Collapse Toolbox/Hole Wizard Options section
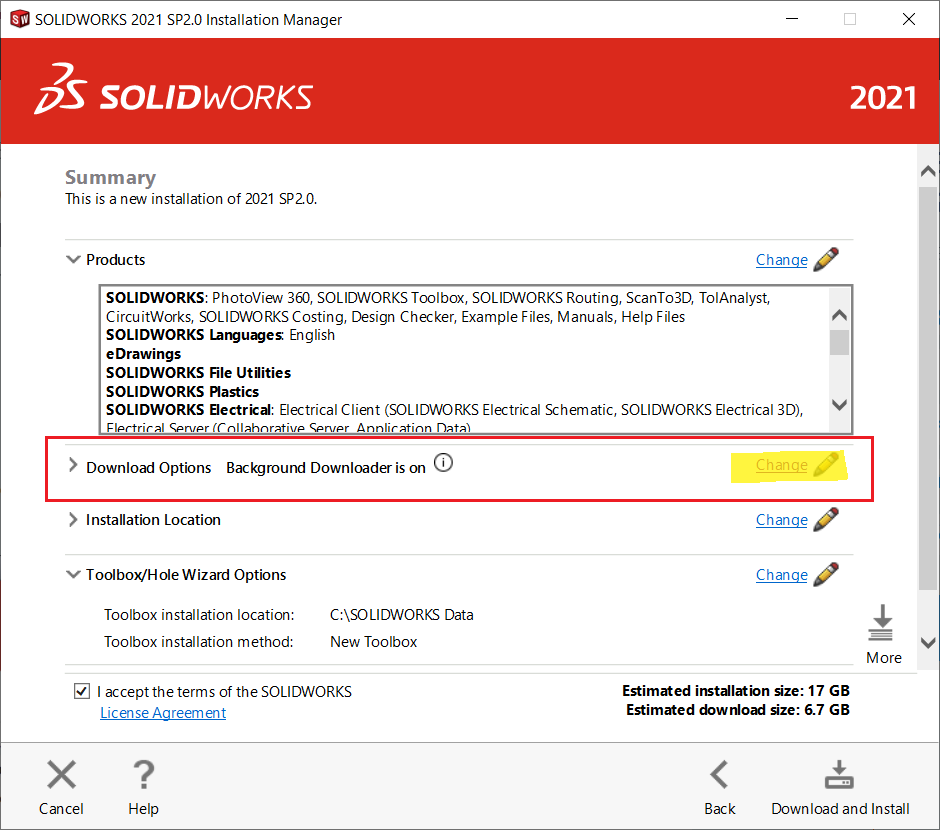The width and height of the screenshot is (940, 830). 72,575
